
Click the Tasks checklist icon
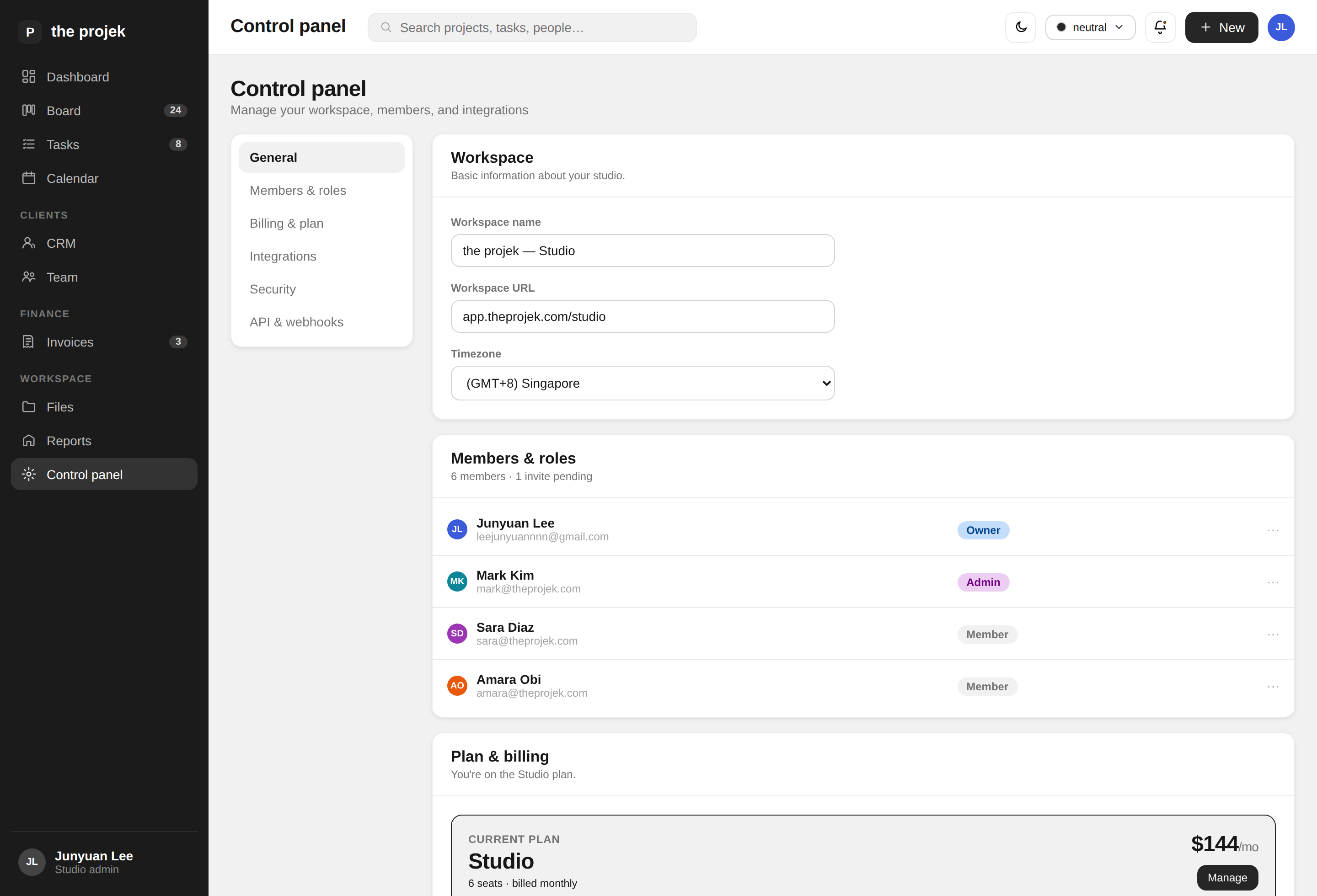coord(29,144)
